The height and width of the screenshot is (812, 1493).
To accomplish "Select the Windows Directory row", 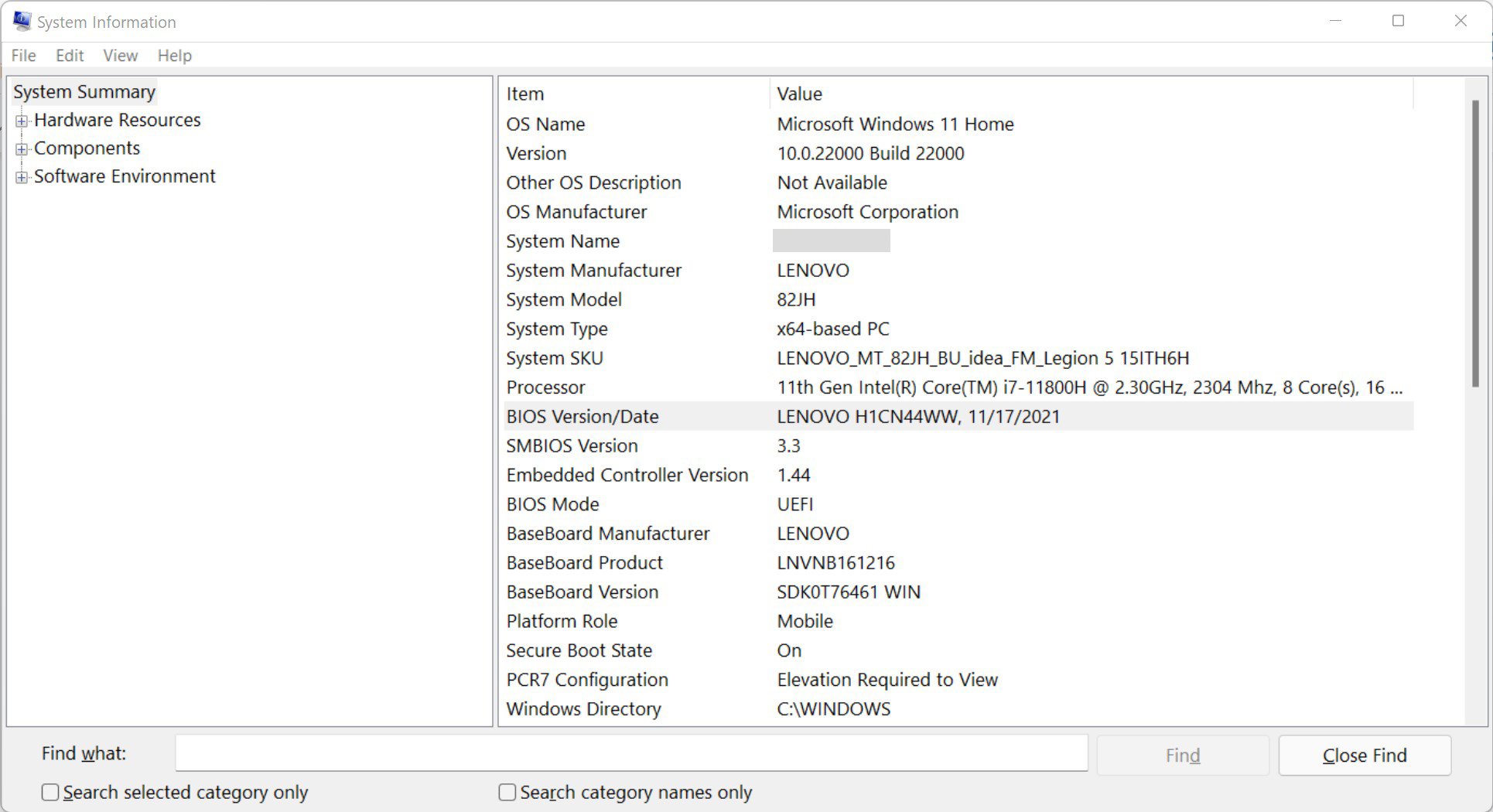I will pyautogui.click(x=958, y=709).
